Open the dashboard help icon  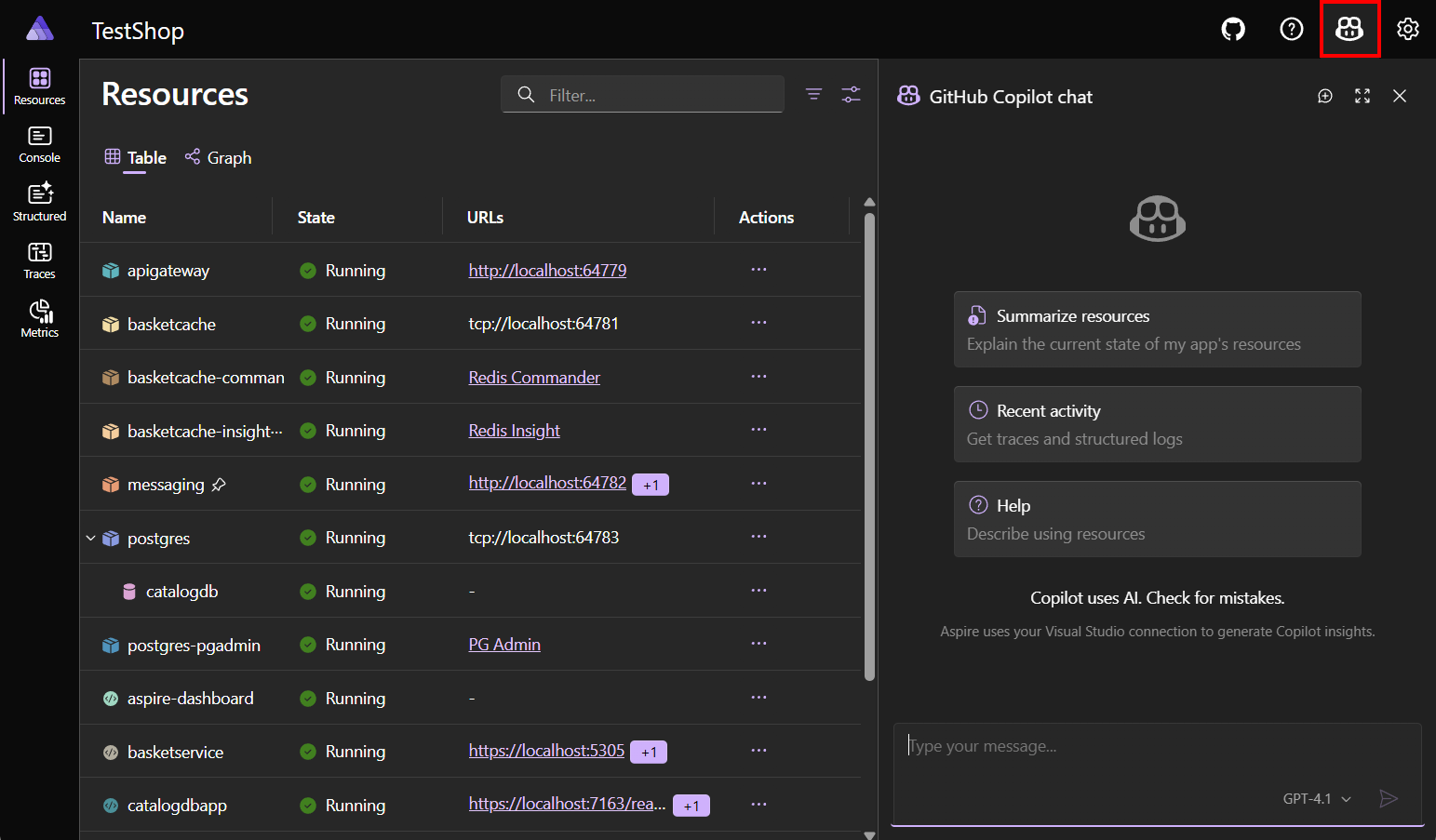tap(1291, 29)
